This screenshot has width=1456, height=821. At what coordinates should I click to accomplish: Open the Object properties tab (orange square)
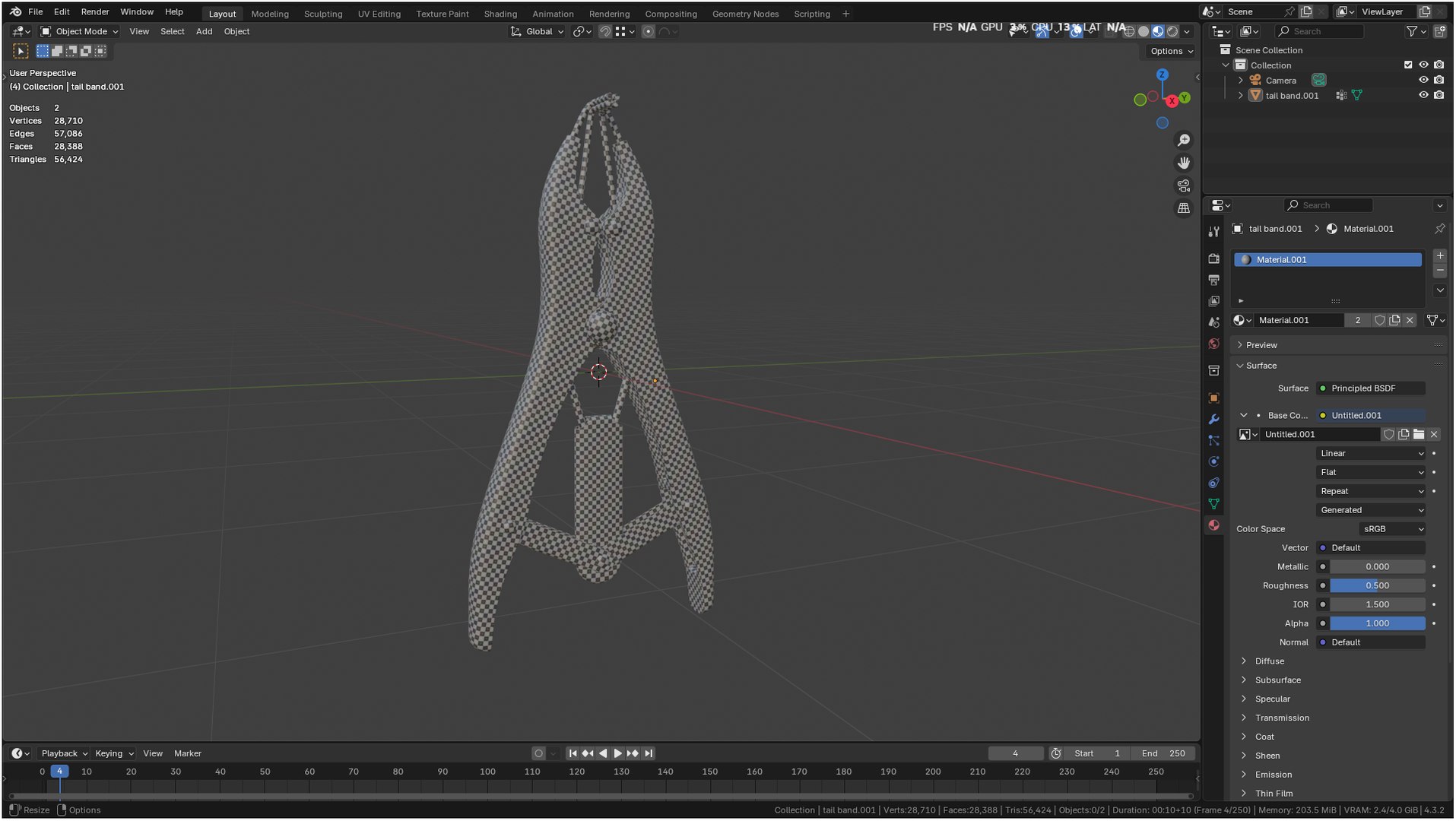(1214, 398)
